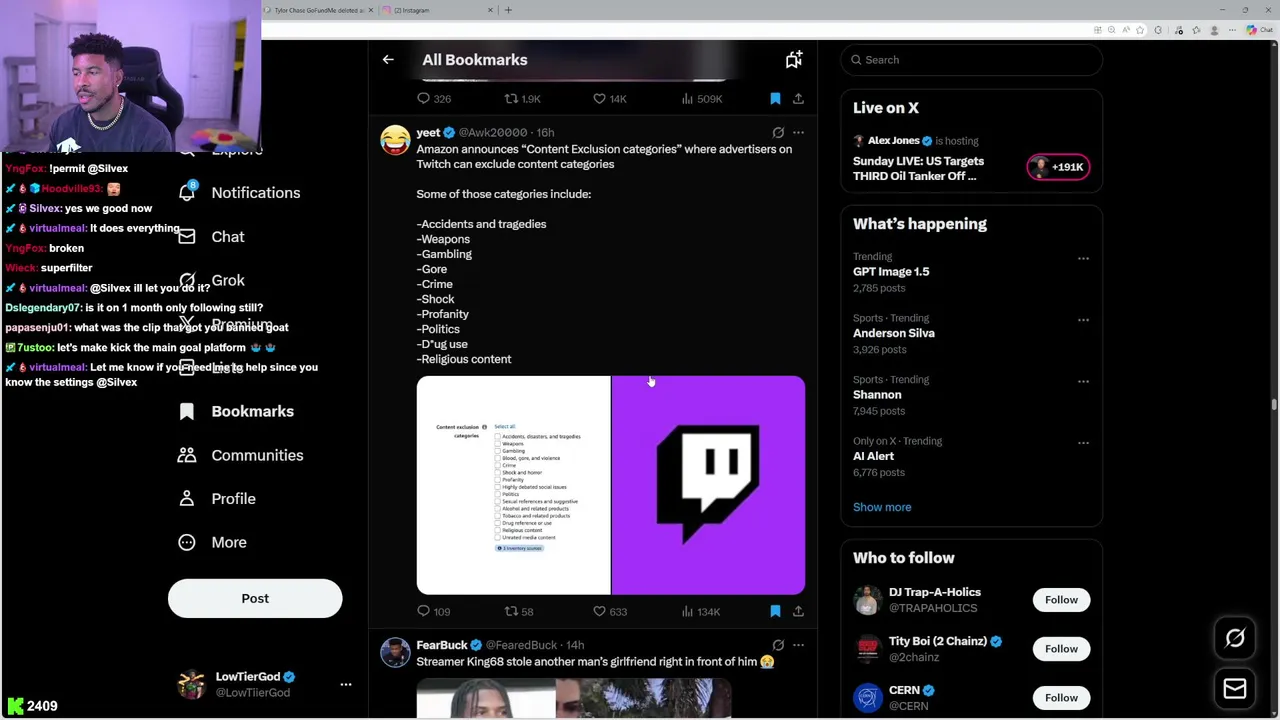Expand the More menu in sidebar
This screenshot has width=1280, height=720.
213,542
